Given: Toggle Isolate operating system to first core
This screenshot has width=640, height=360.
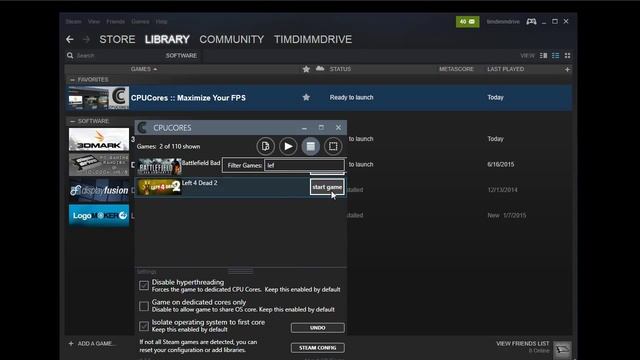Looking at the screenshot, I should pyautogui.click(x=144, y=326).
